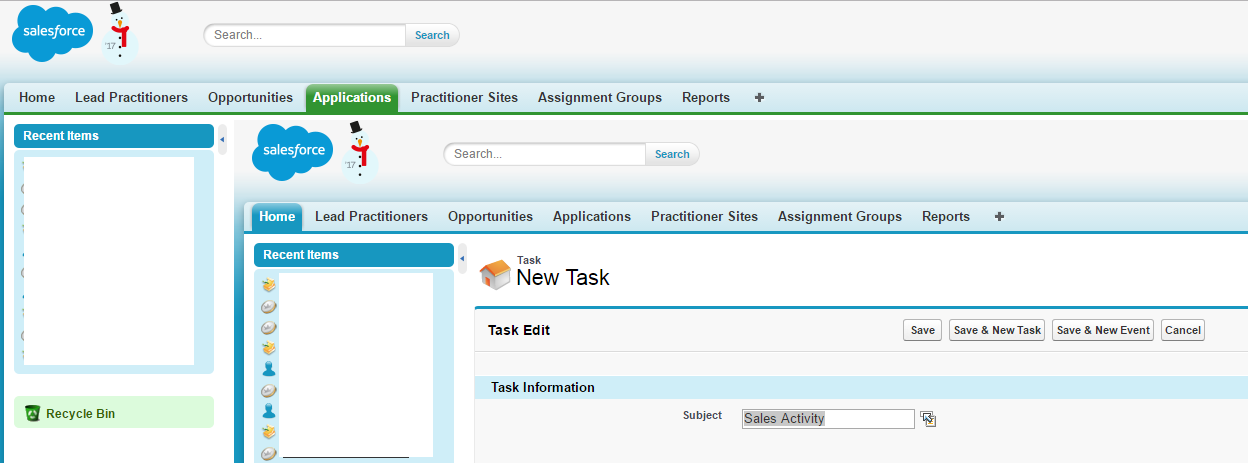
Task: Open the Subject combo box picker icon
Action: click(x=928, y=419)
